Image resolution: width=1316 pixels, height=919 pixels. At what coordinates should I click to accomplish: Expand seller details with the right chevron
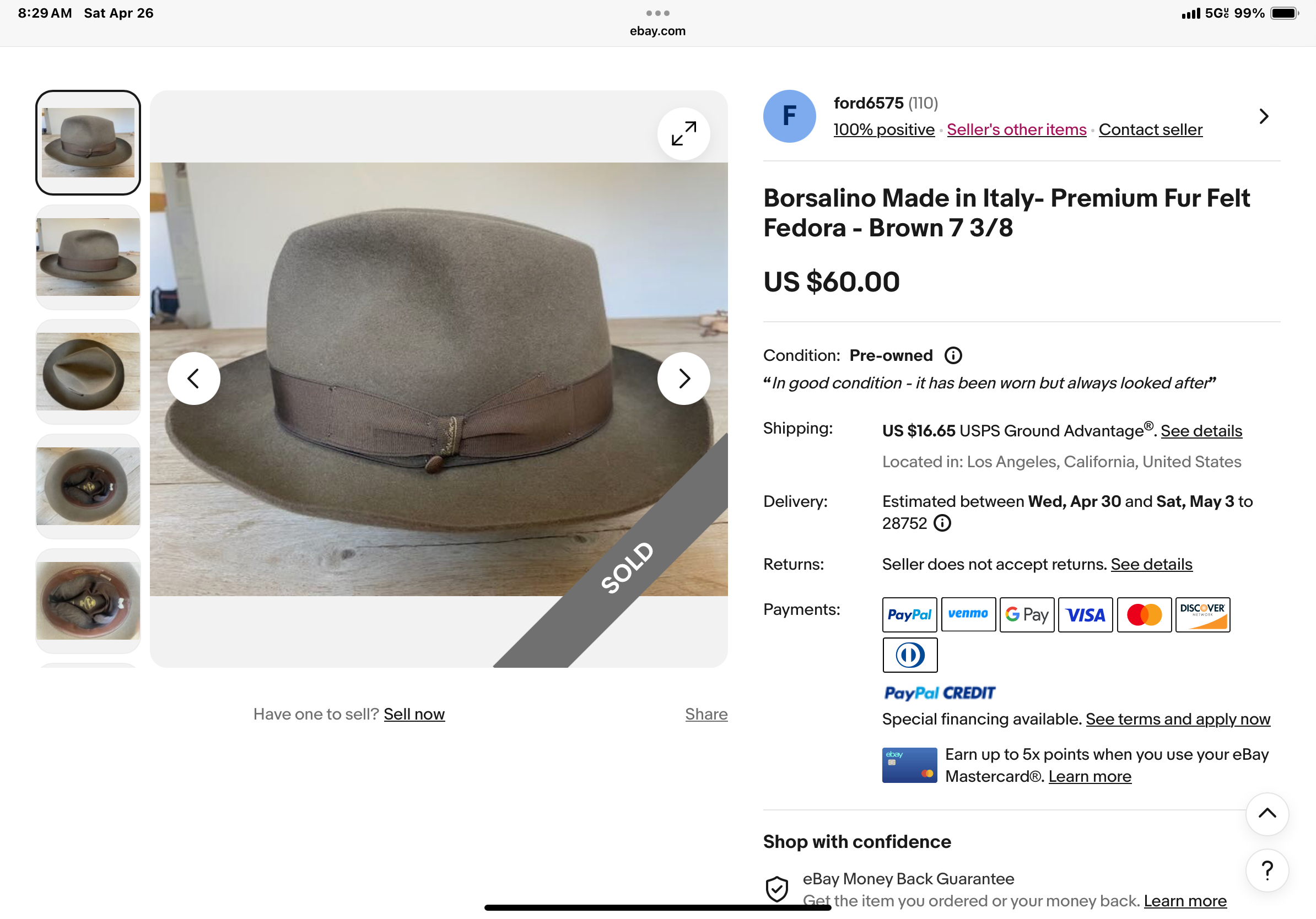(x=1263, y=116)
